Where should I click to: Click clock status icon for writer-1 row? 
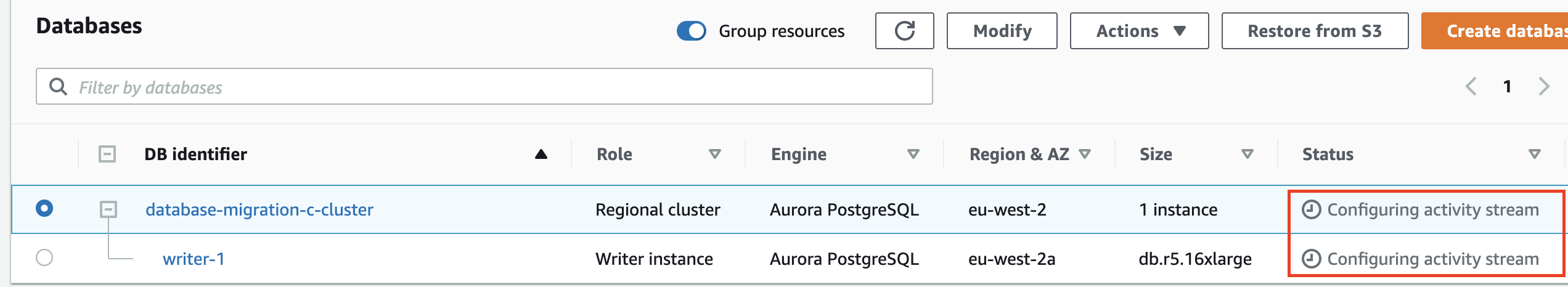coord(1311,259)
